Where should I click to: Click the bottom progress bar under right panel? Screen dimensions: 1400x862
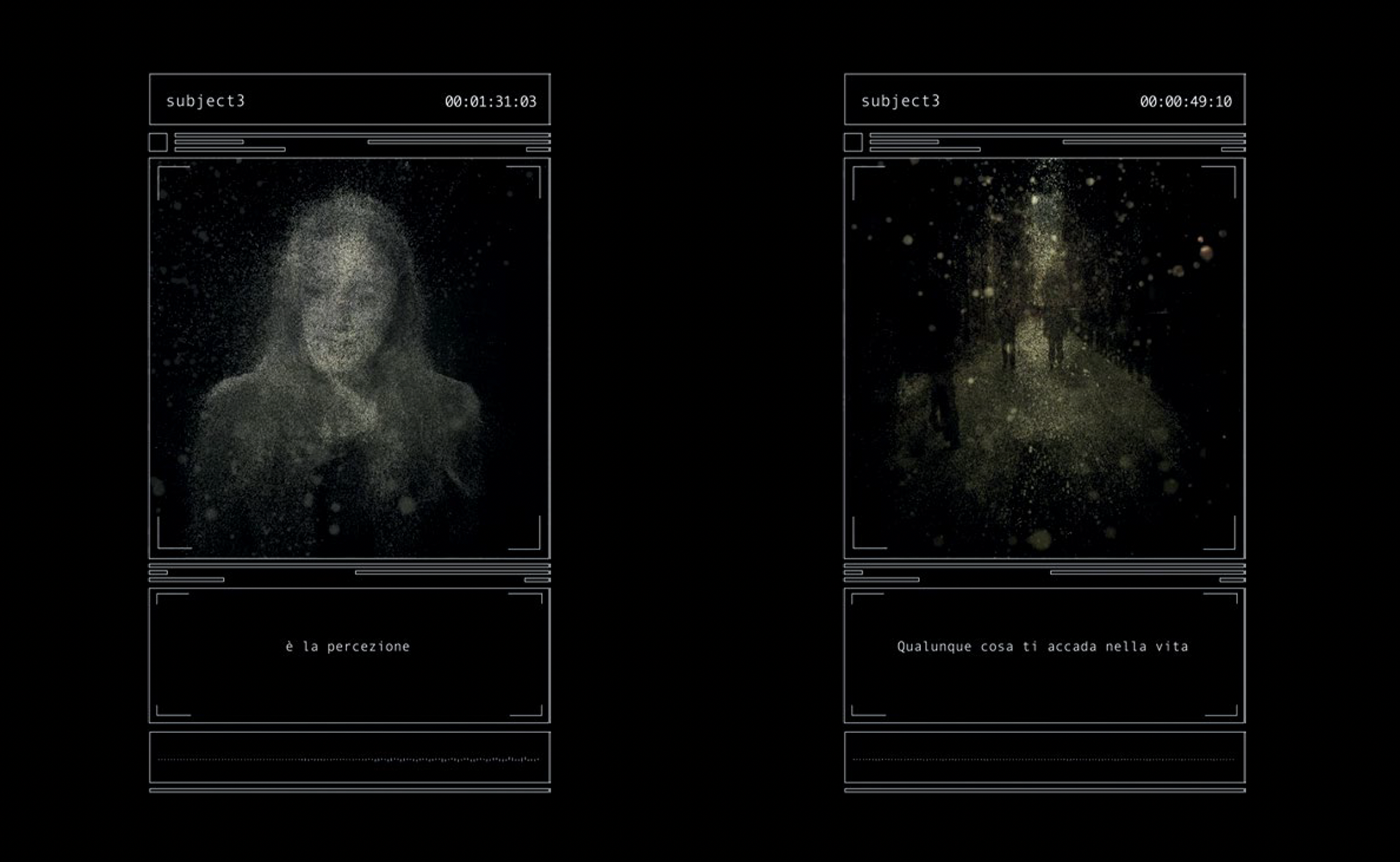(1044, 791)
